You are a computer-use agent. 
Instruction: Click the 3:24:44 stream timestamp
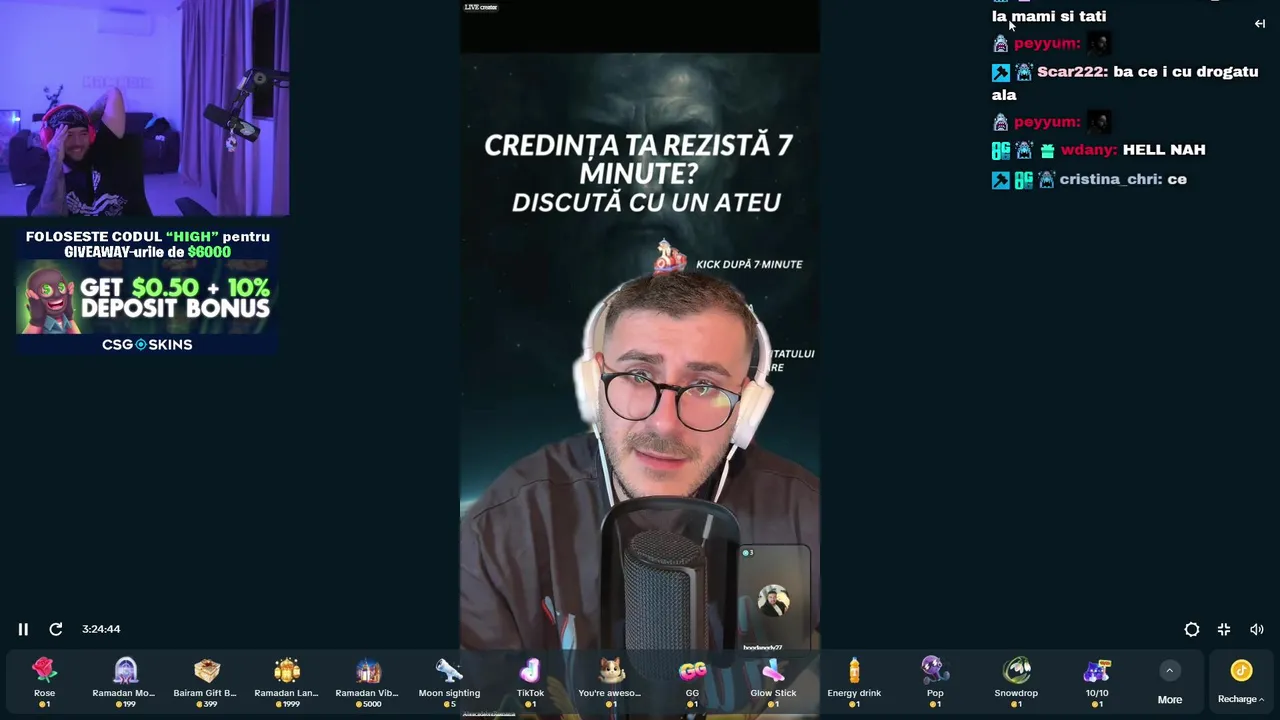coord(101,629)
